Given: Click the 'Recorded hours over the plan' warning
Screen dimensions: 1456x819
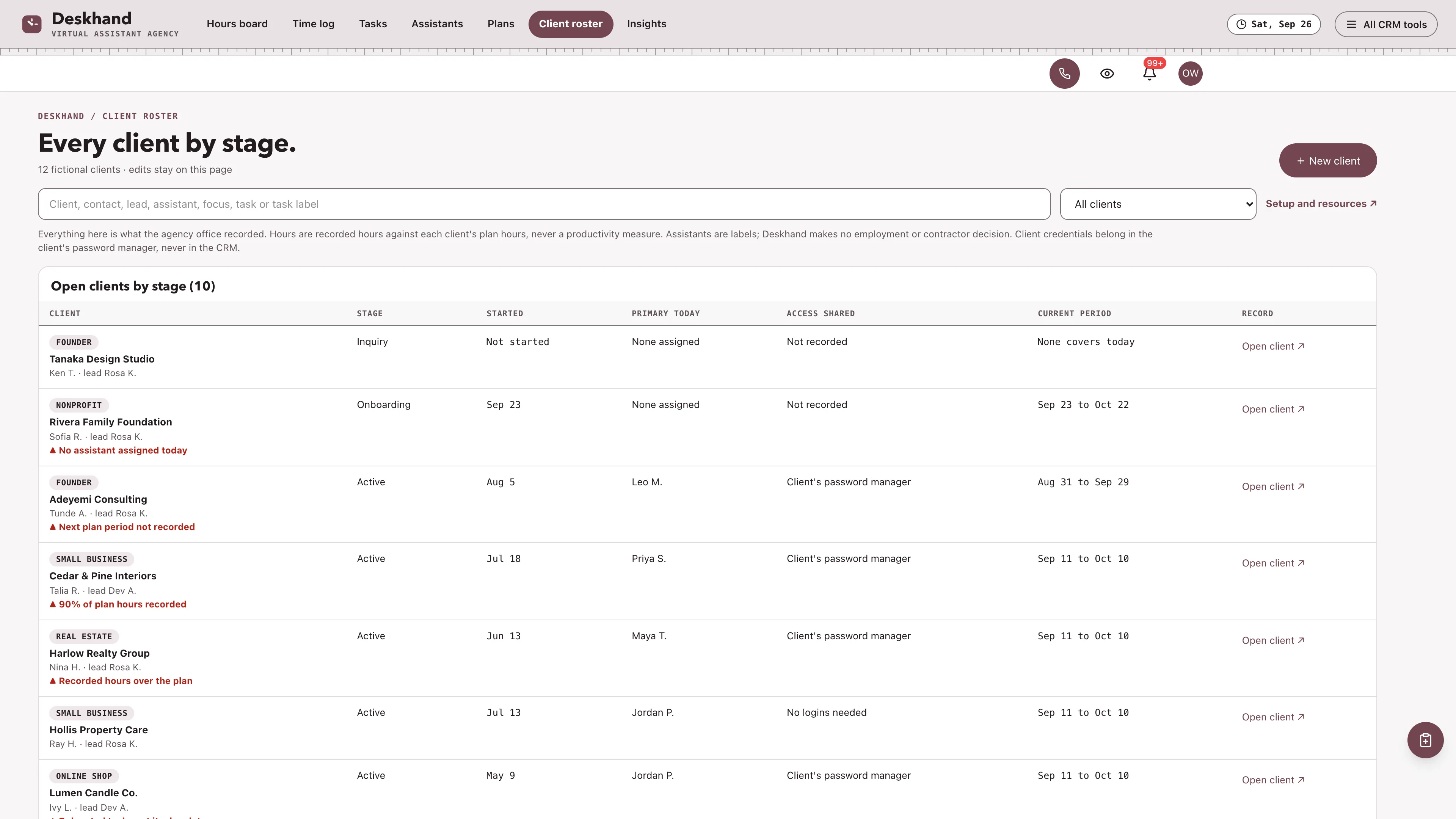Looking at the screenshot, I should click(121, 681).
